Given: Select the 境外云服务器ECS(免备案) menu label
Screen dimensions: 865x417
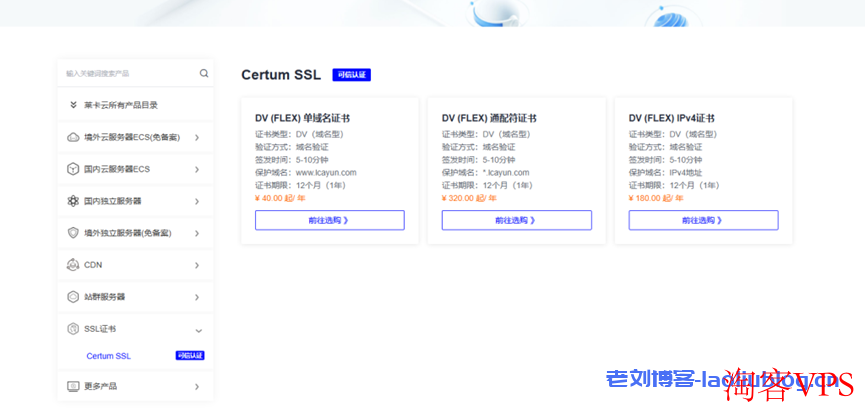Looking at the screenshot, I should (x=132, y=137).
